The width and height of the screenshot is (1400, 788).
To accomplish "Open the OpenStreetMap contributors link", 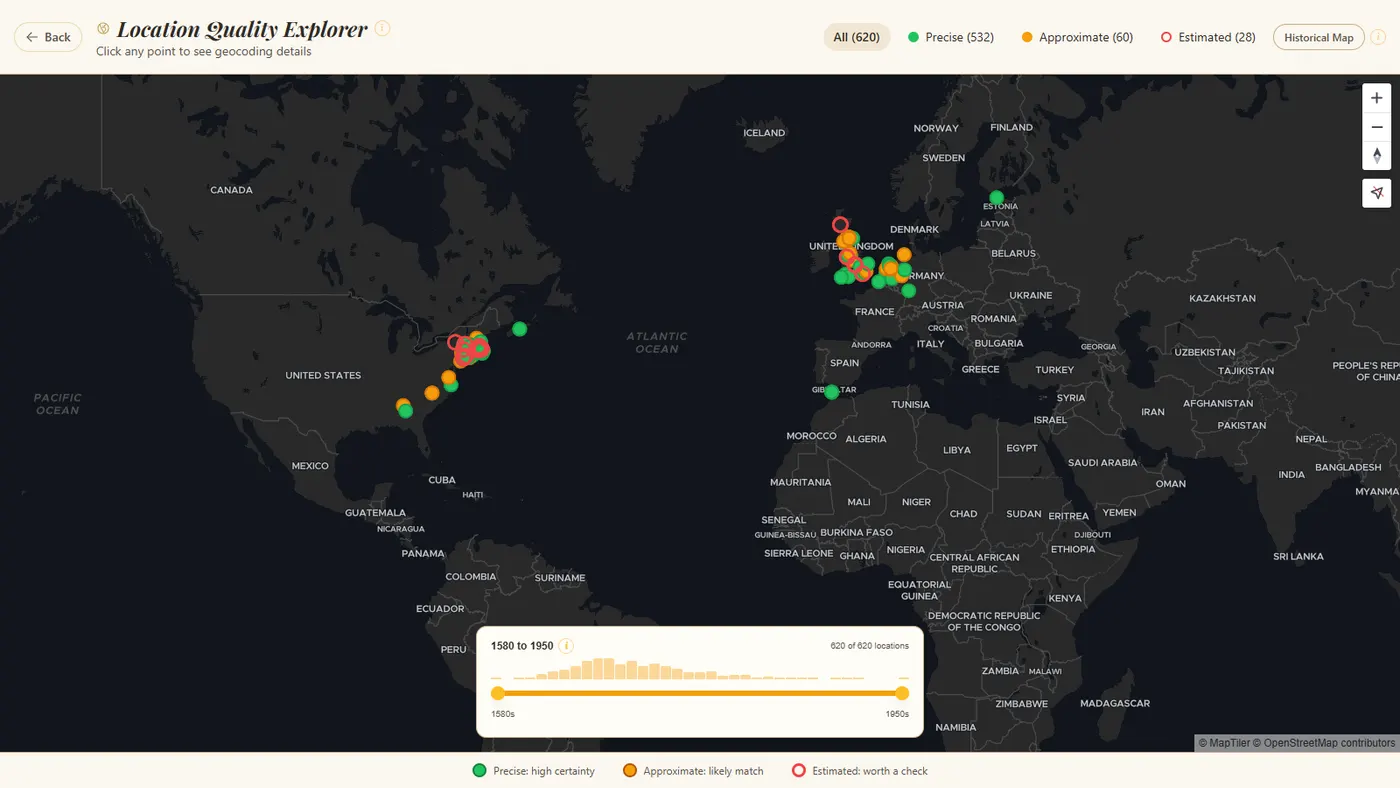I will 1324,743.
